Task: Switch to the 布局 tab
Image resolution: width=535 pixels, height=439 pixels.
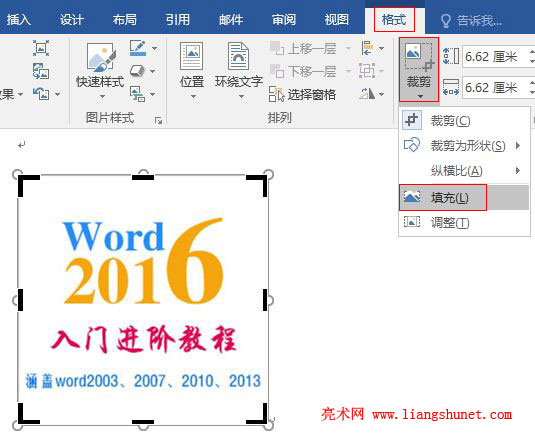Action: 125,20
